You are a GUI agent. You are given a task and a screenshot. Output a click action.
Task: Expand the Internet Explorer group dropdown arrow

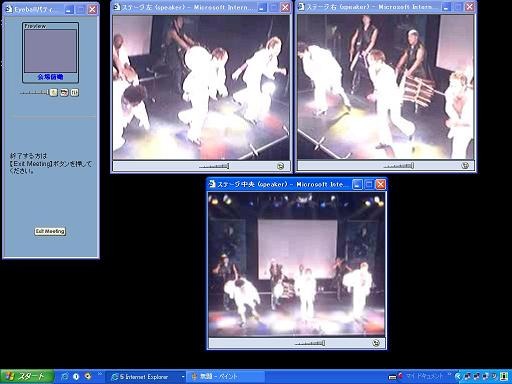coord(183,377)
